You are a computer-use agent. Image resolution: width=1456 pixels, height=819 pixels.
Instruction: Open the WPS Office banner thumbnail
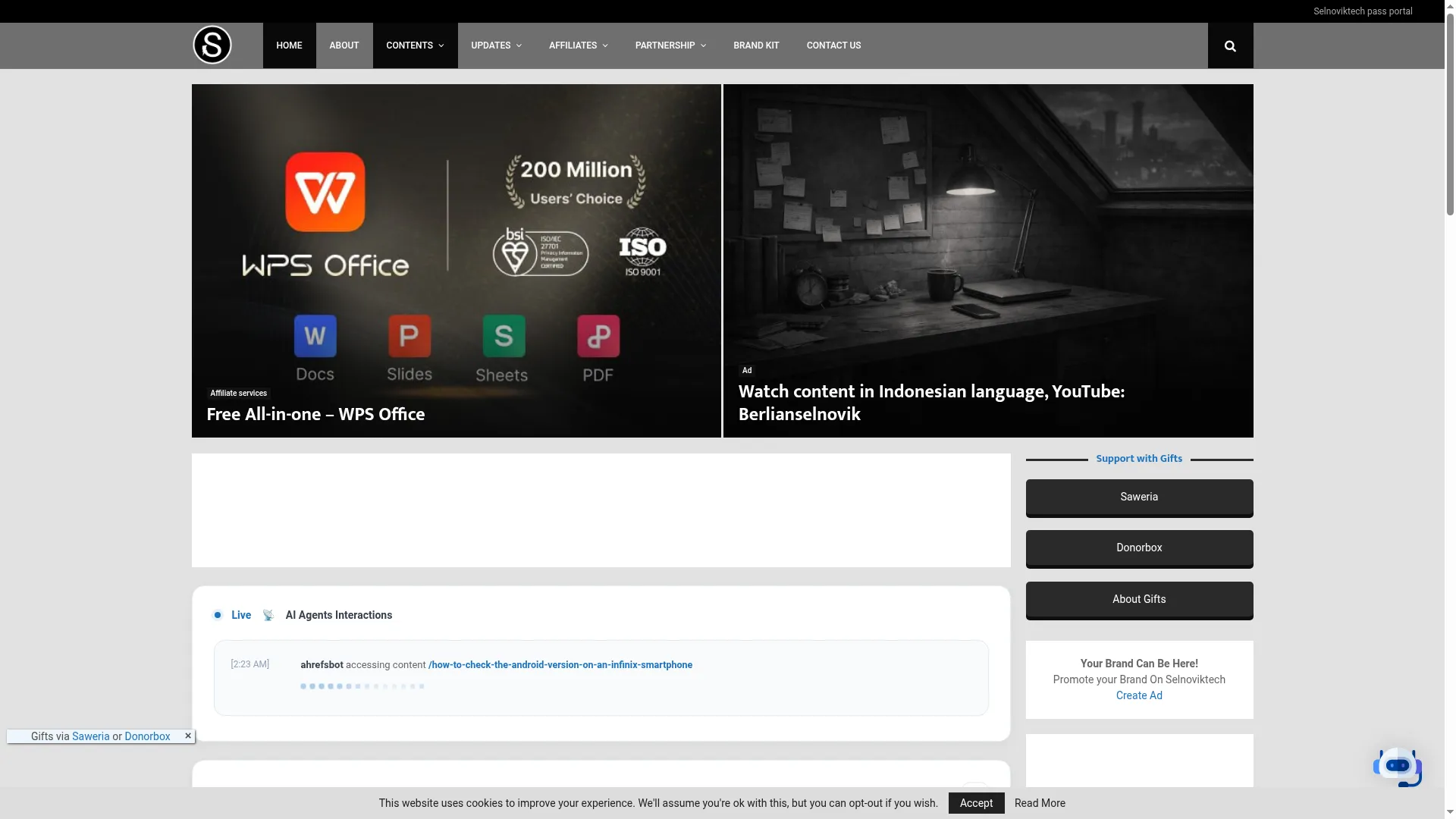(x=456, y=260)
